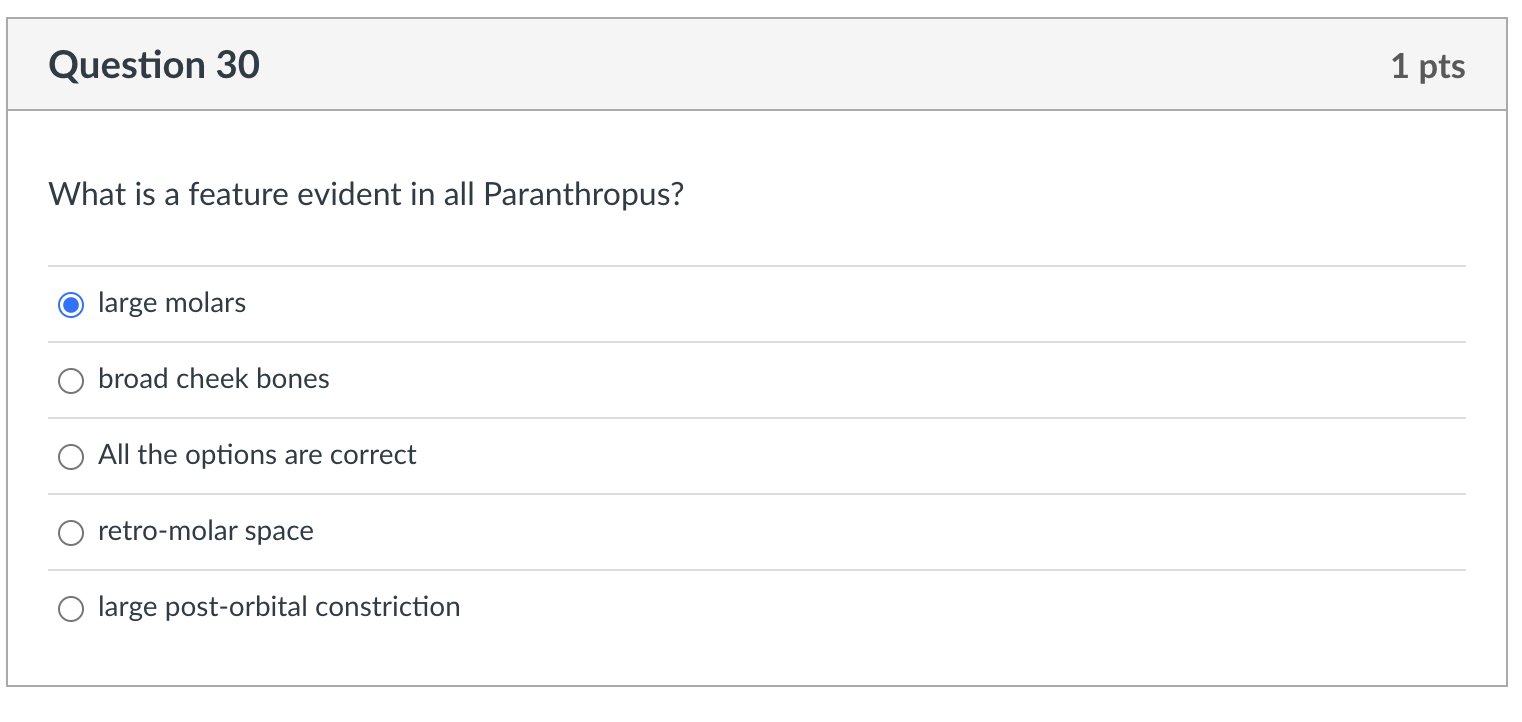Click the 'broad cheek bones' label text
The image size is (1522, 722).
click(214, 380)
